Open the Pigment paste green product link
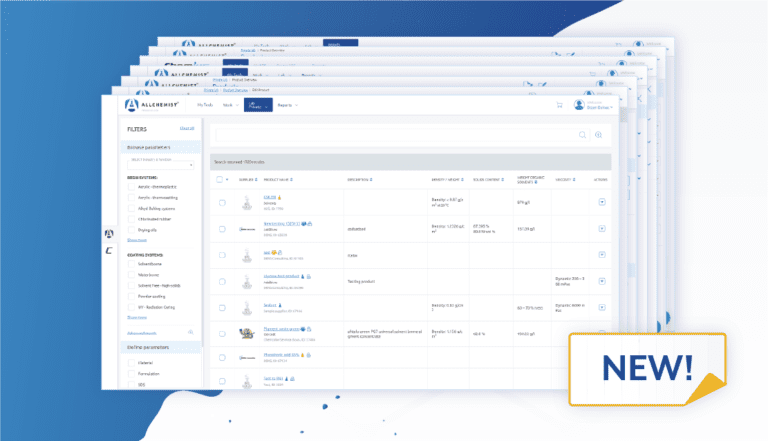 (281, 329)
